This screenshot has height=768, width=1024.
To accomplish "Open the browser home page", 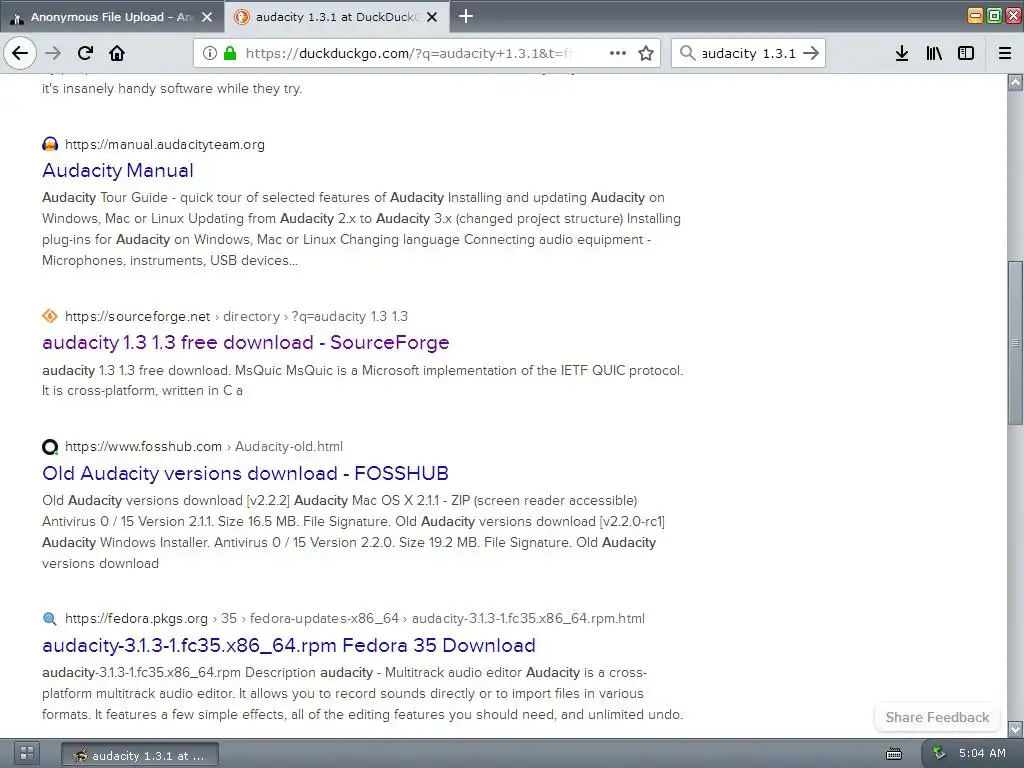I will [x=117, y=53].
